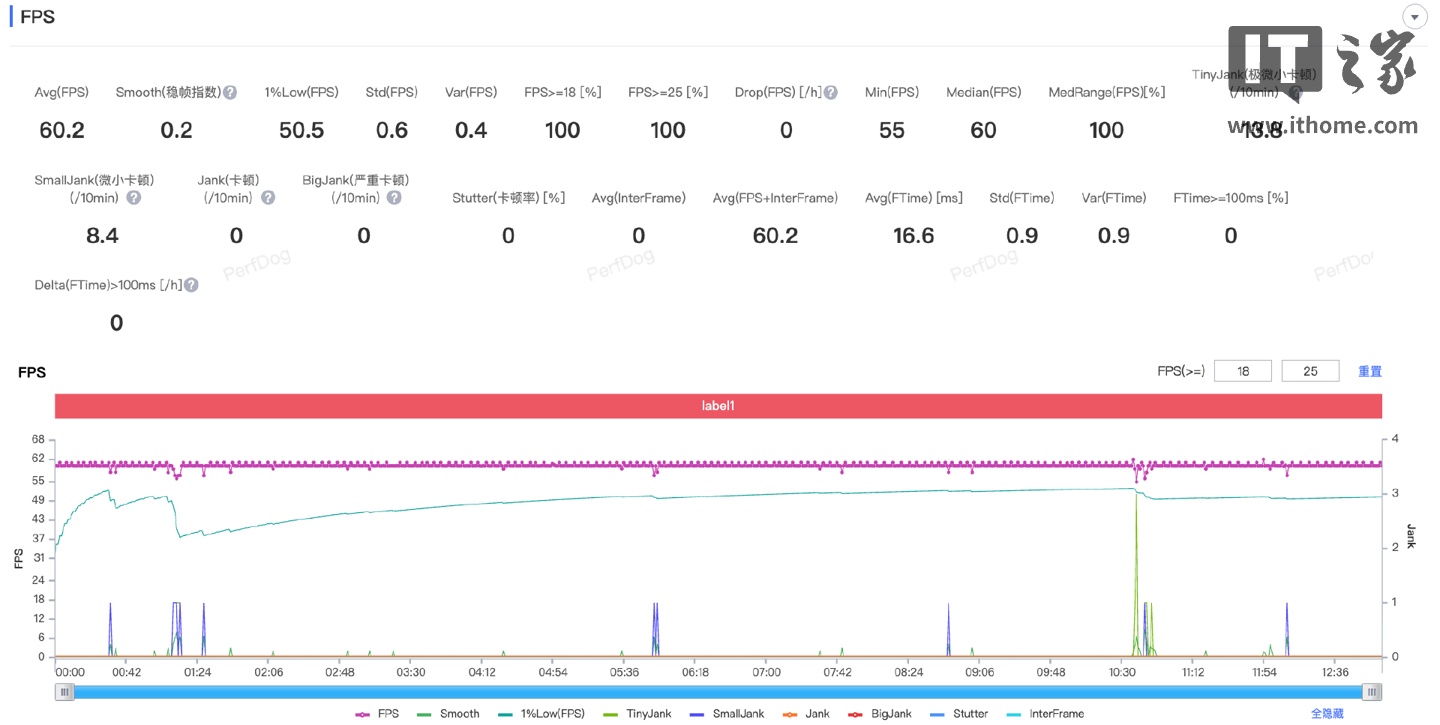This screenshot has width=1440, height=725.
Task: Select the red label1 bar
Action: (718, 406)
